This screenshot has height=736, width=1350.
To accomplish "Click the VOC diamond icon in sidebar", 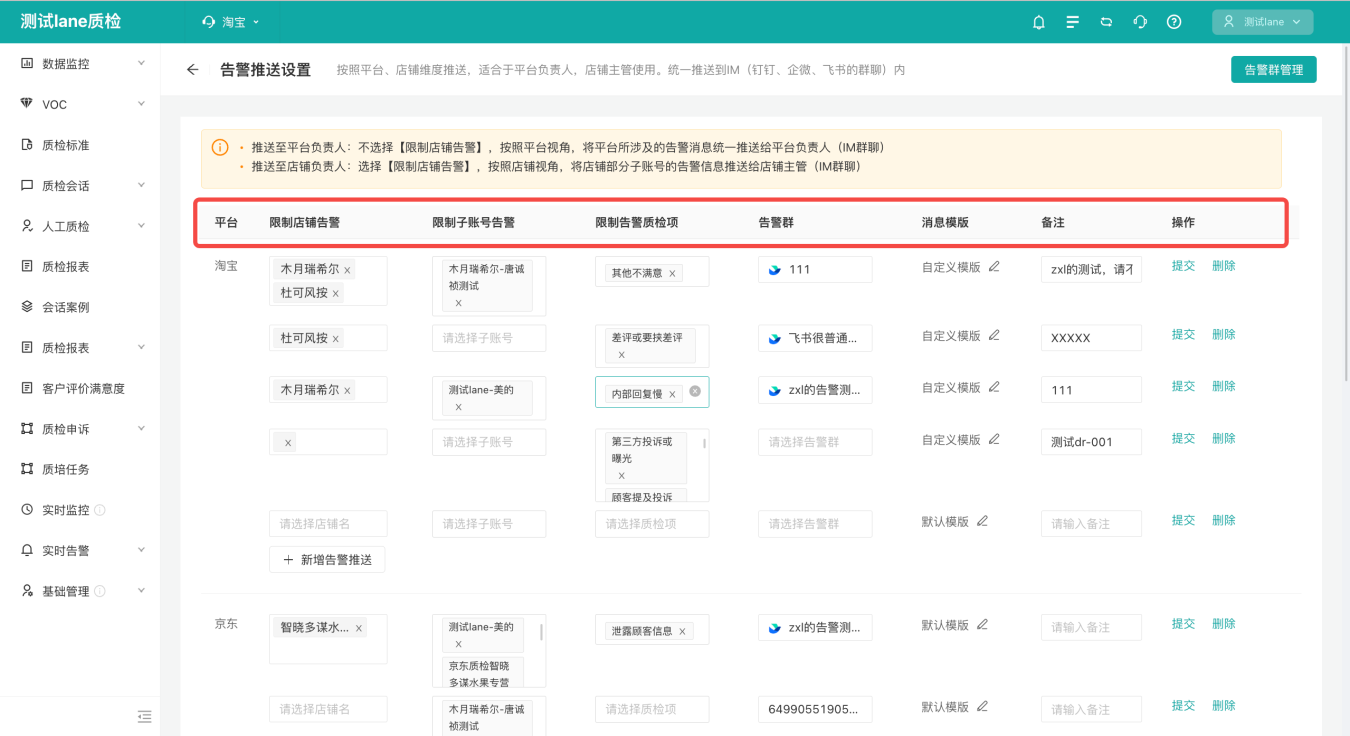I will tap(27, 104).
